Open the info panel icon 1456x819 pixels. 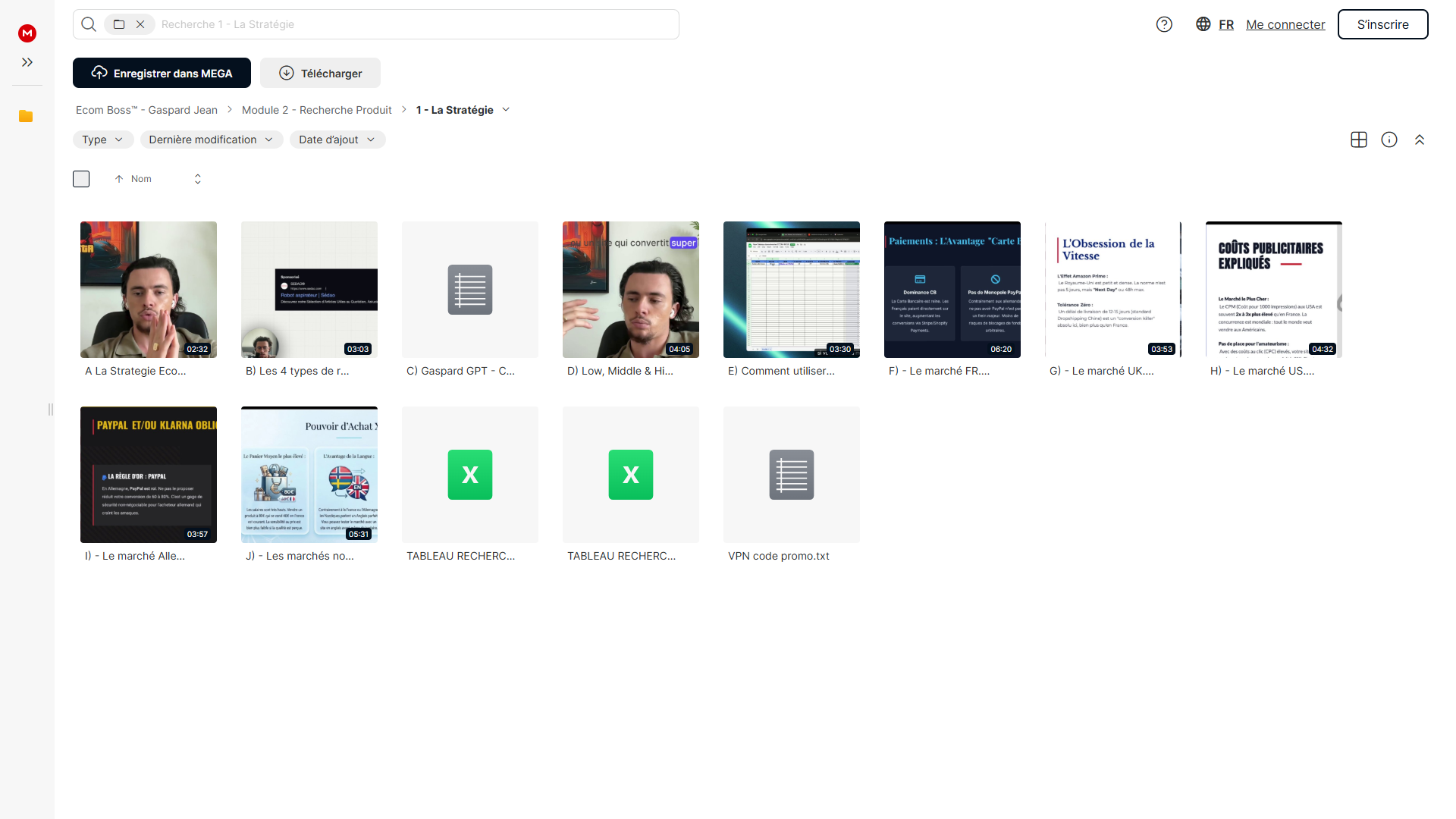point(1389,140)
